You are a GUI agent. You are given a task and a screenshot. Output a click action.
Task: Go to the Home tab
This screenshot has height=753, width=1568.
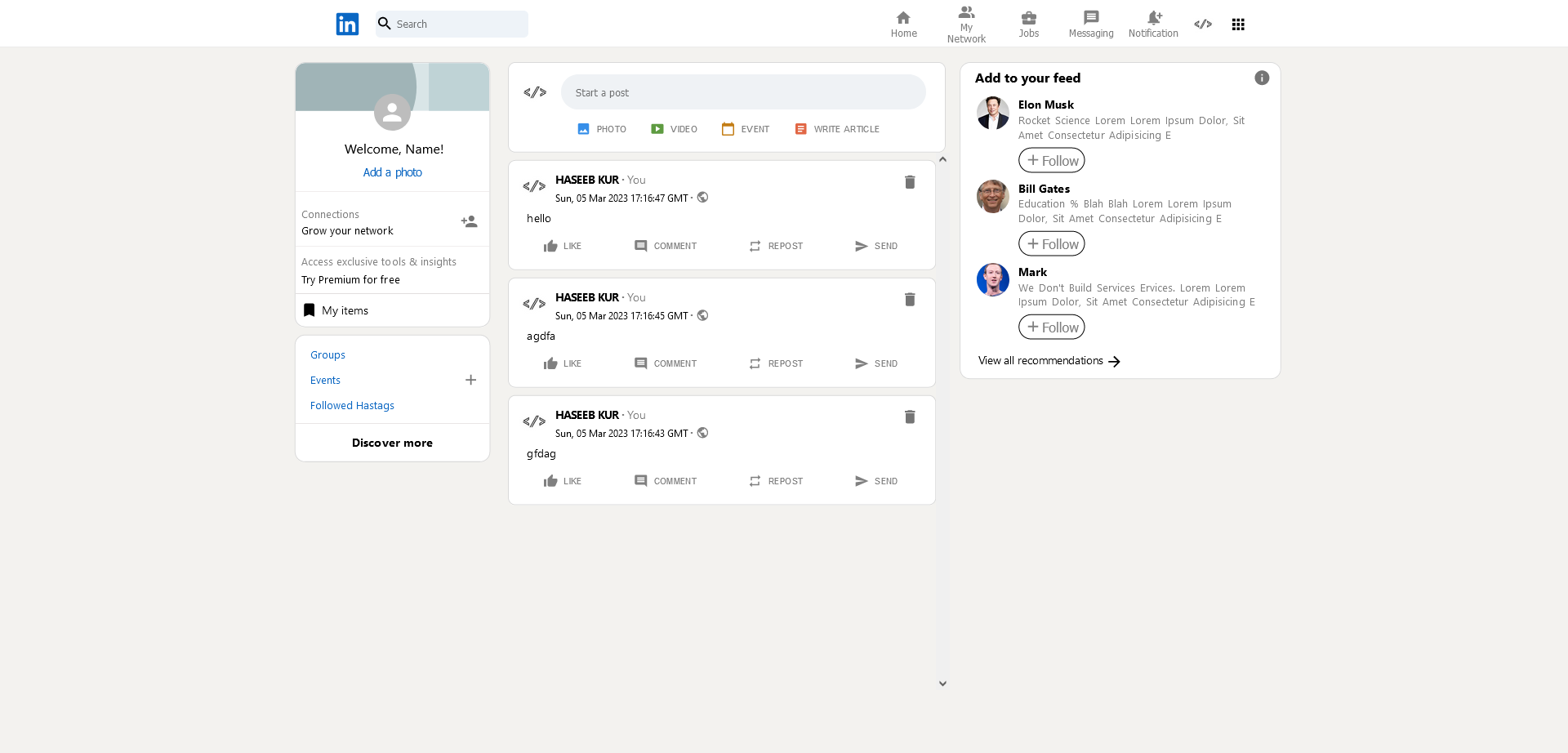point(903,23)
